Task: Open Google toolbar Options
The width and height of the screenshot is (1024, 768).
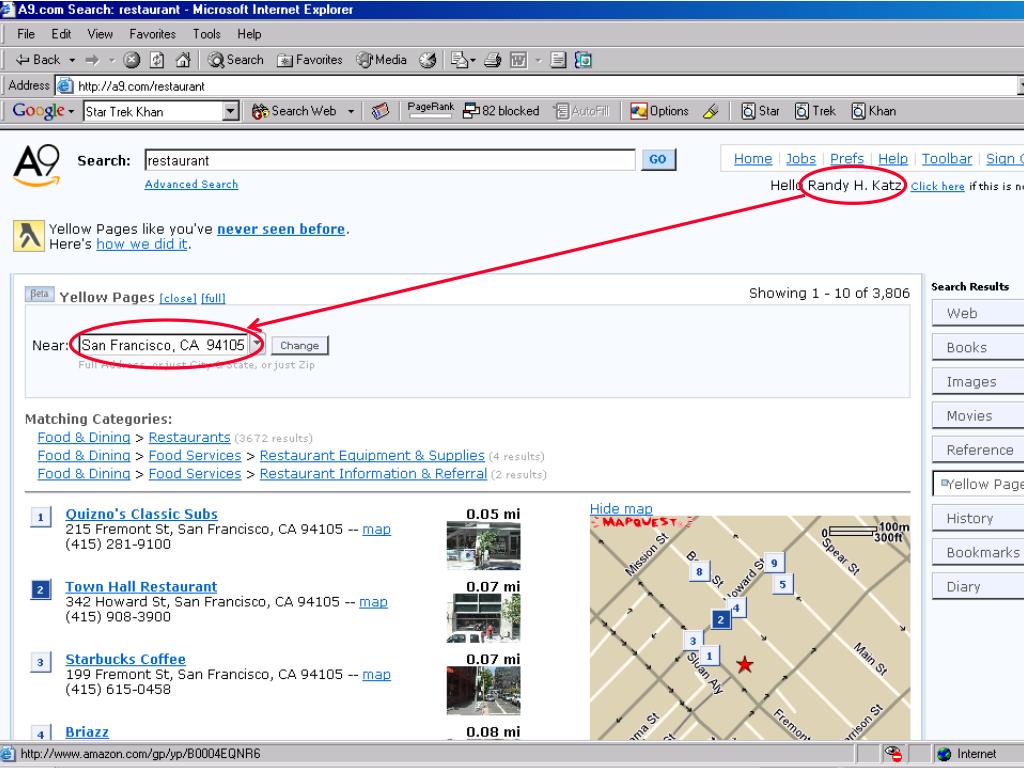Action: click(659, 111)
